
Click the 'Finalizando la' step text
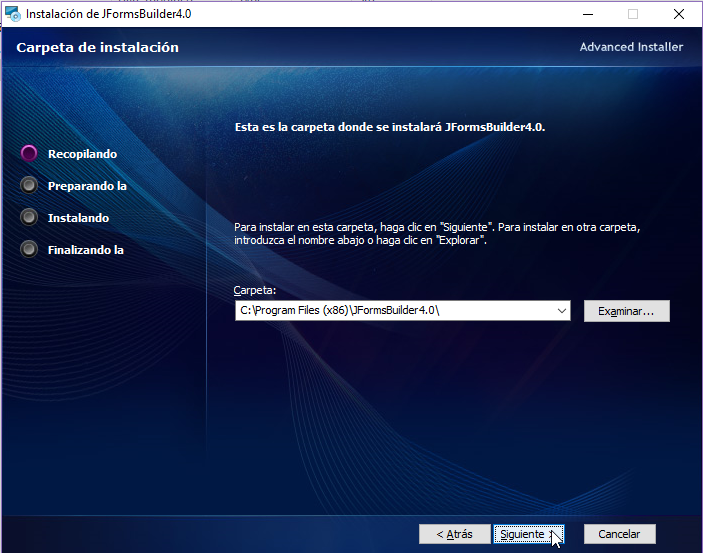(x=86, y=250)
